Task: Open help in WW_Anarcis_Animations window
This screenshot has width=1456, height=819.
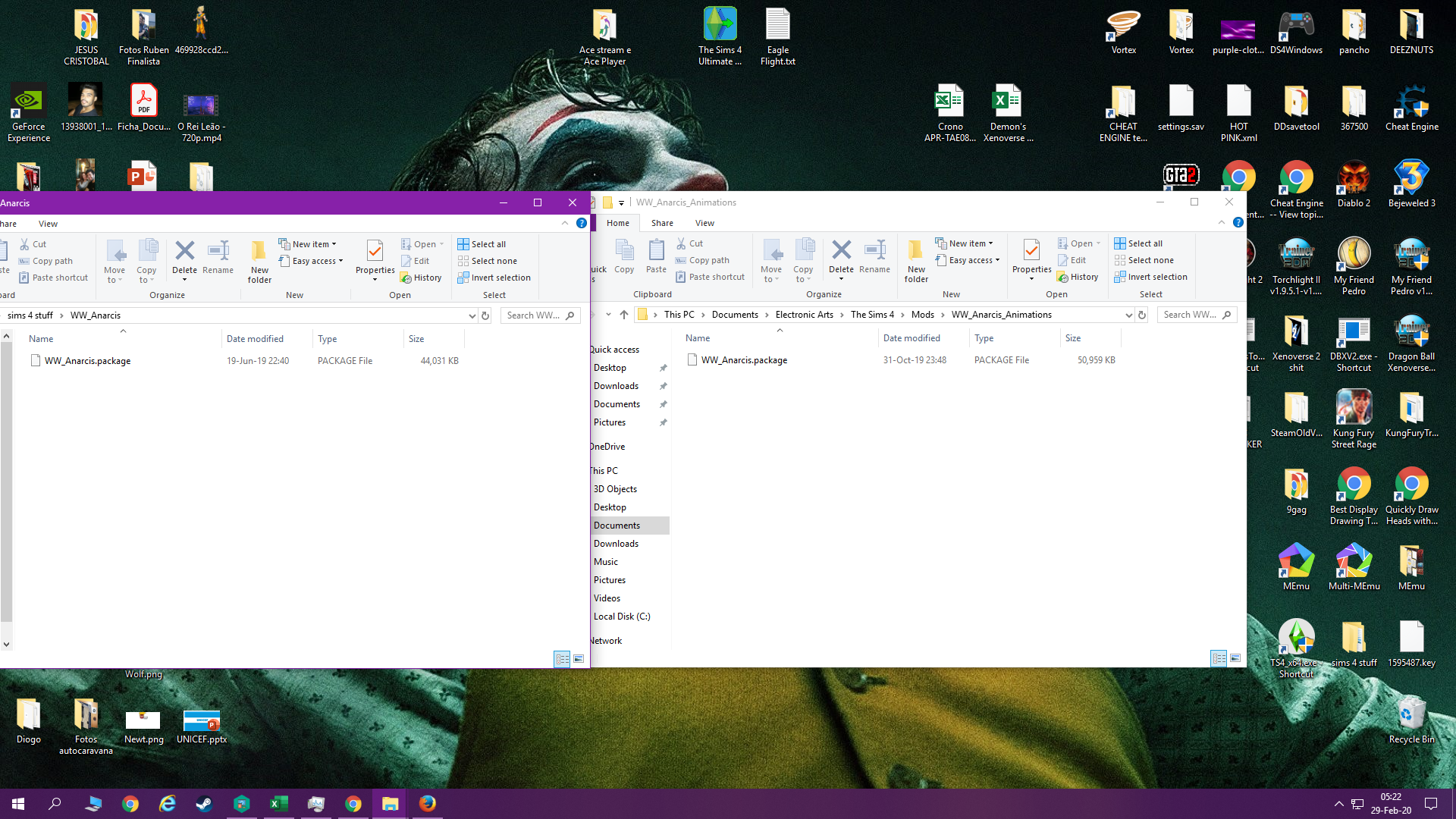Action: (1238, 223)
